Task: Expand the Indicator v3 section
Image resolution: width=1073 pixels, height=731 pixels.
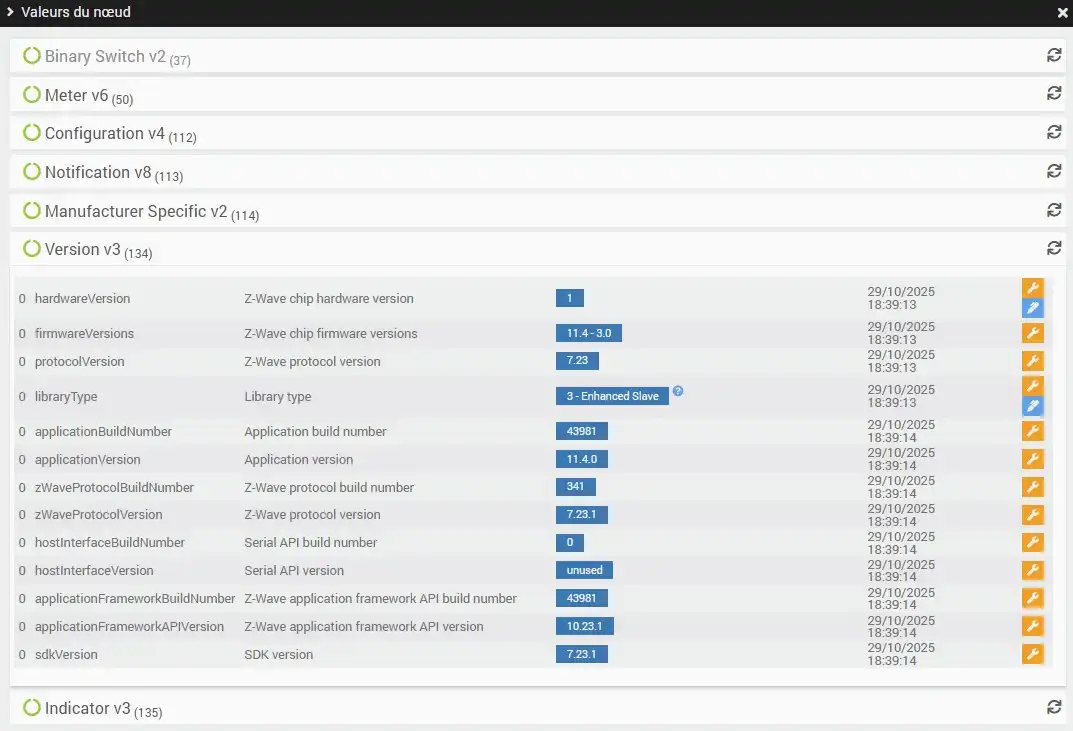Action: click(x=88, y=709)
